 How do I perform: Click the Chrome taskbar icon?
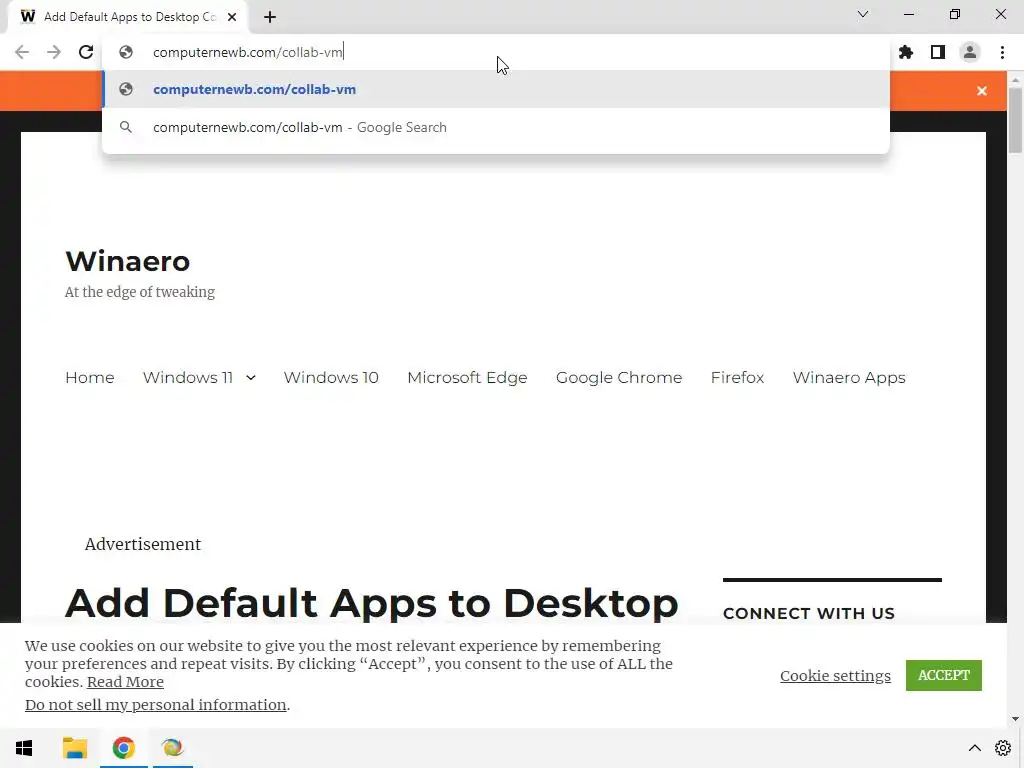coord(123,748)
